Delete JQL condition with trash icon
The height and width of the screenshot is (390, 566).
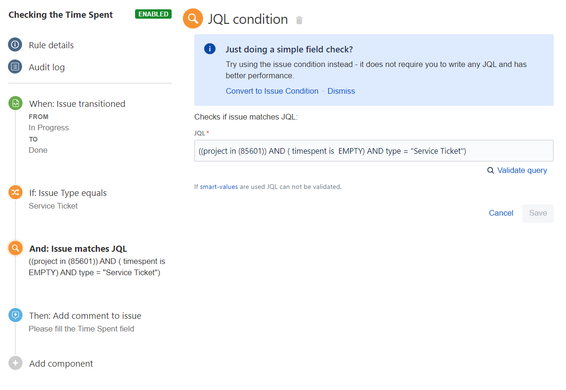coord(299,20)
